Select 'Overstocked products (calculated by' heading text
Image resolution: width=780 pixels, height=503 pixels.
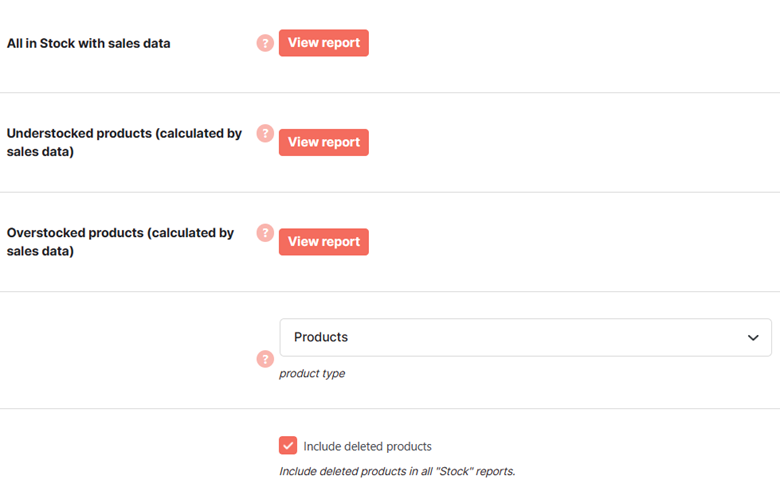[120, 233]
